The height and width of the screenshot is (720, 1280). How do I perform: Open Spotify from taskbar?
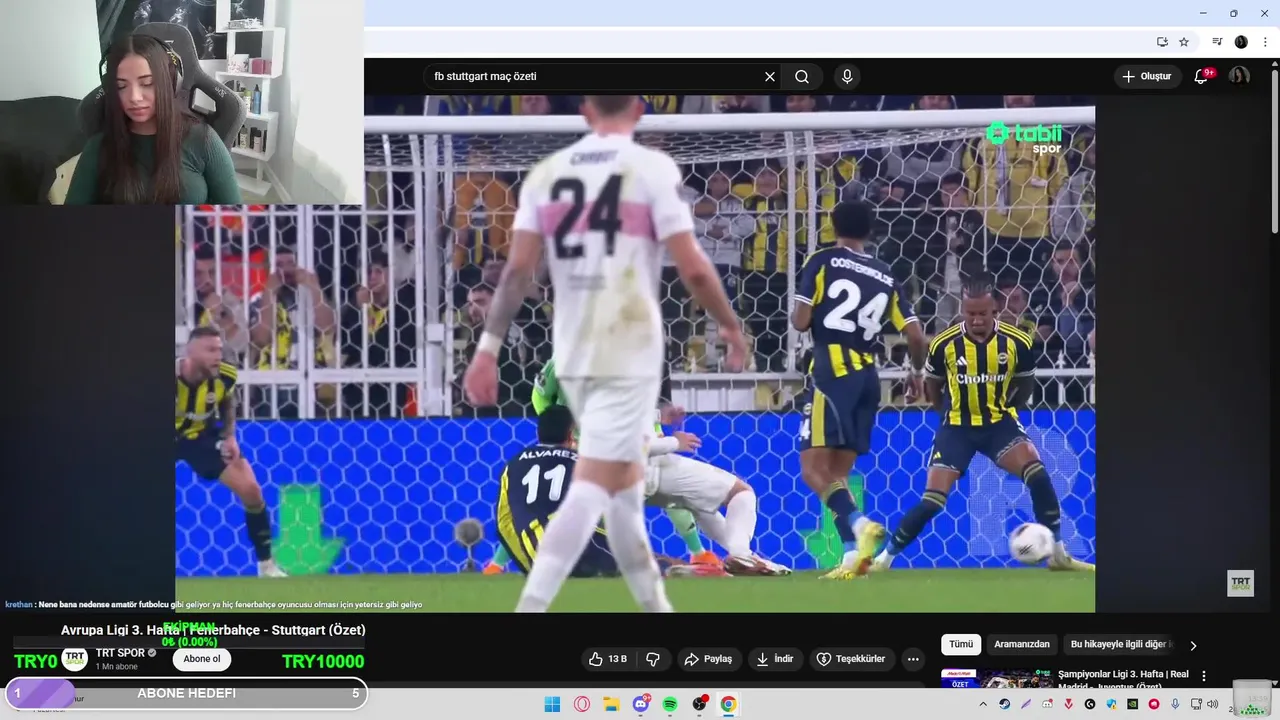point(670,704)
